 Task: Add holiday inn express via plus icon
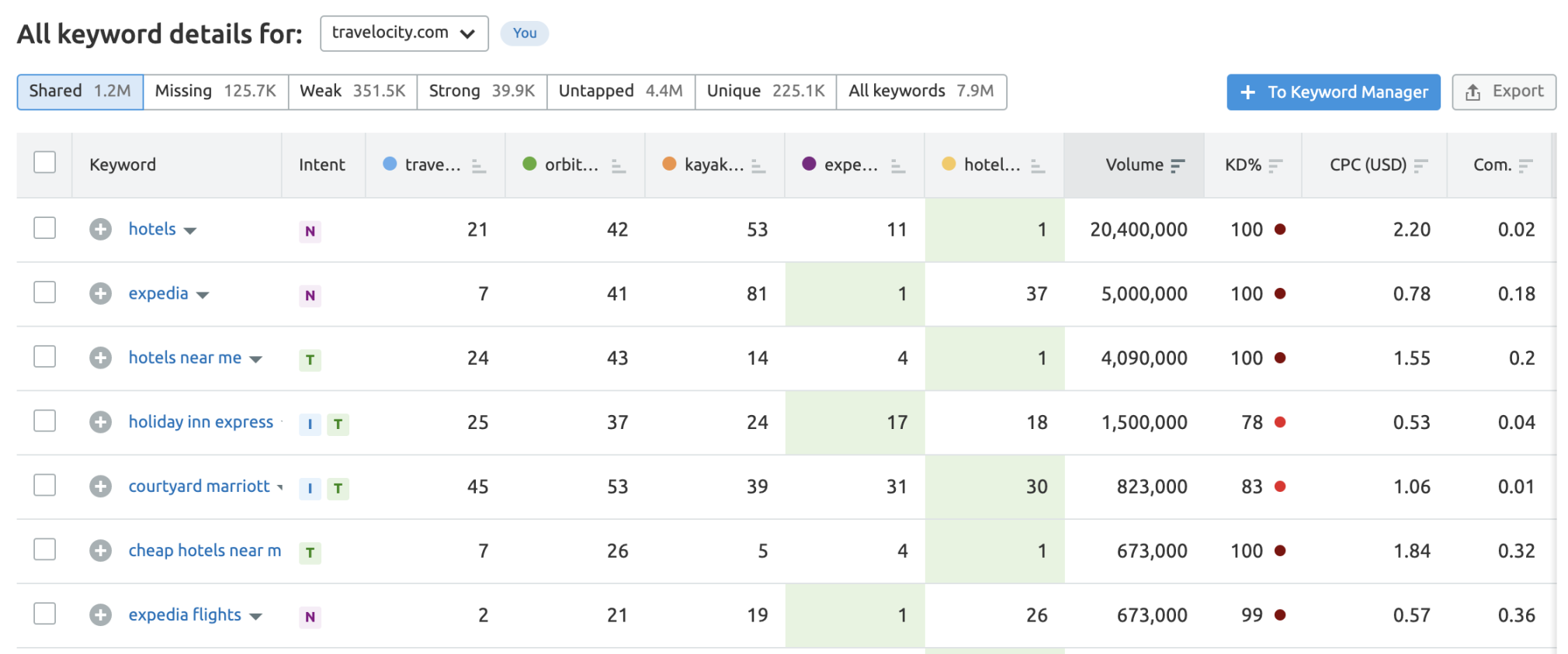coord(100,422)
